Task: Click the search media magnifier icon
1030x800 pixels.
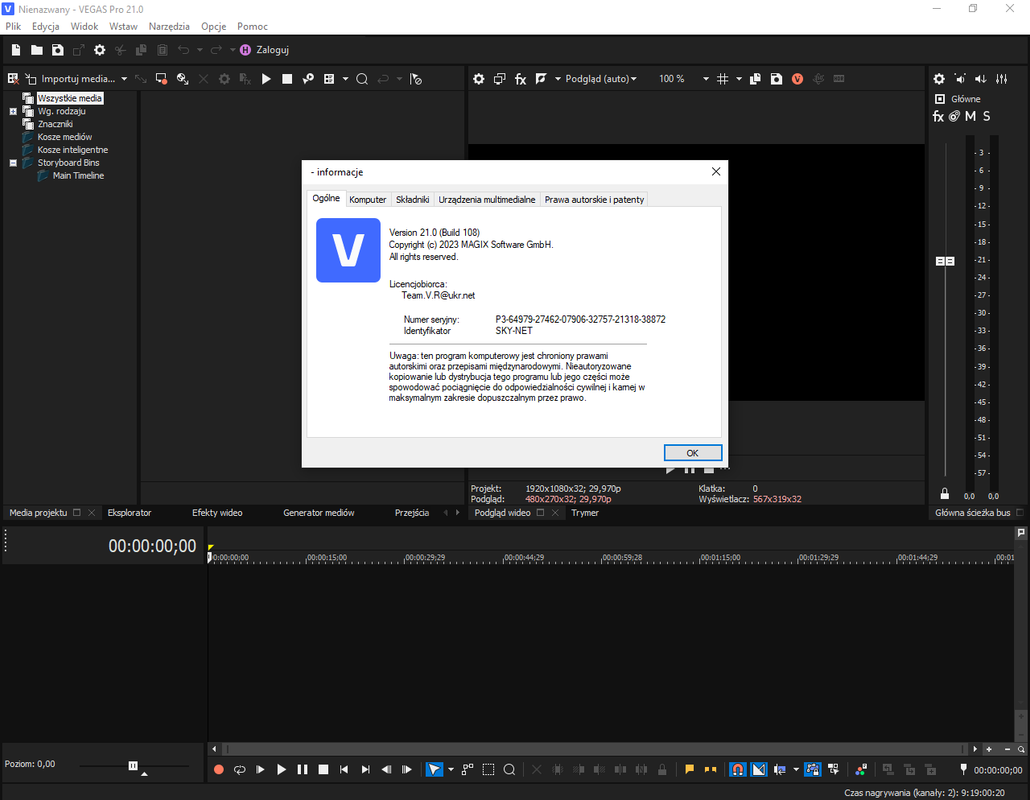Action: (362, 79)
